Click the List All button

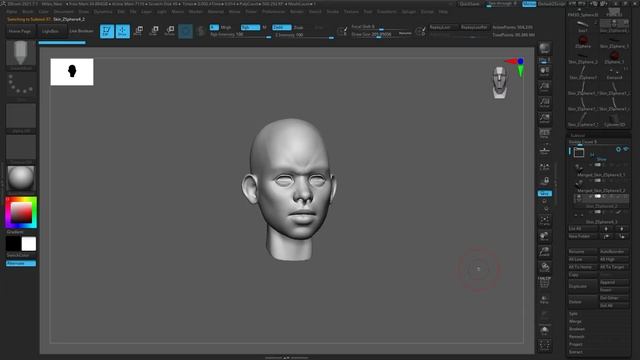582,229
